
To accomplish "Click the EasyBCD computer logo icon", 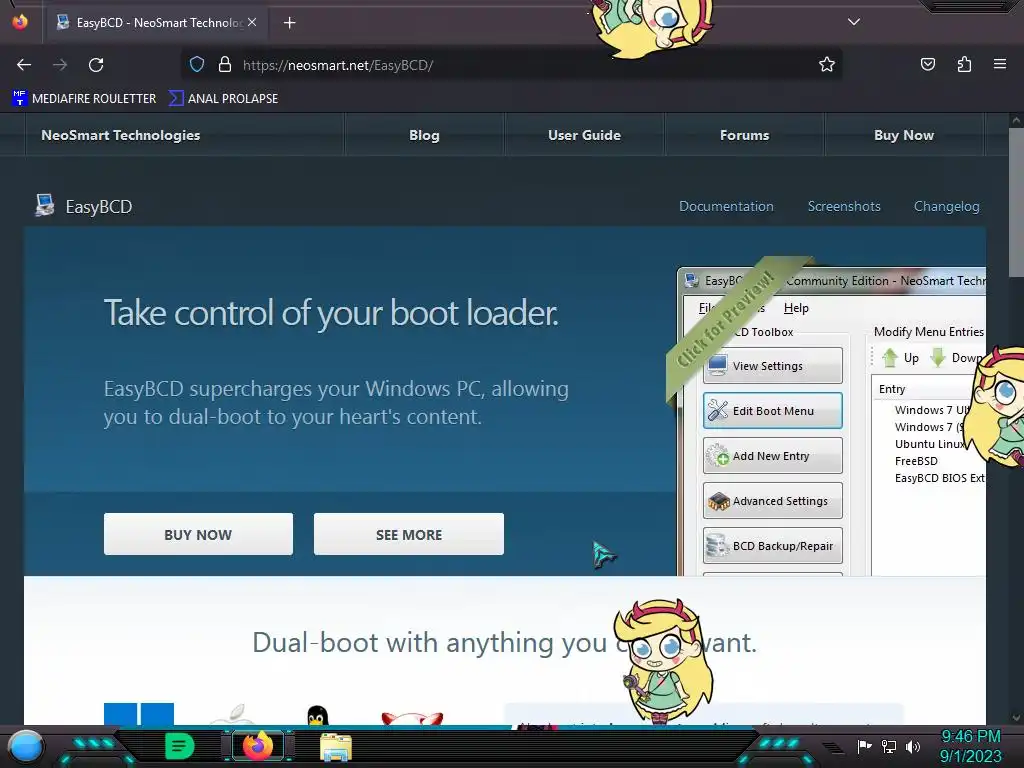I will pos(44,206).
